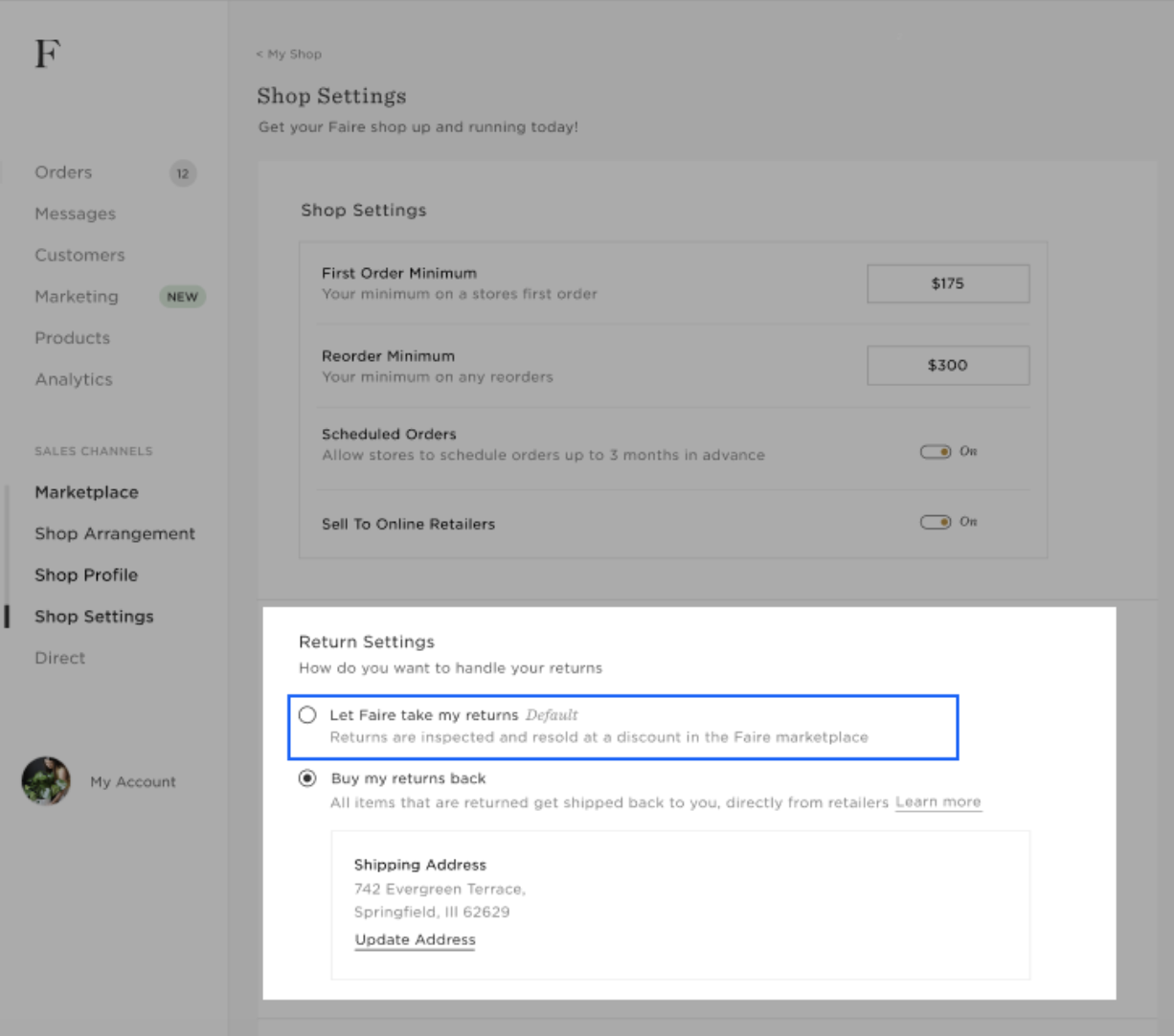Open Analytics page

(74, 379)
